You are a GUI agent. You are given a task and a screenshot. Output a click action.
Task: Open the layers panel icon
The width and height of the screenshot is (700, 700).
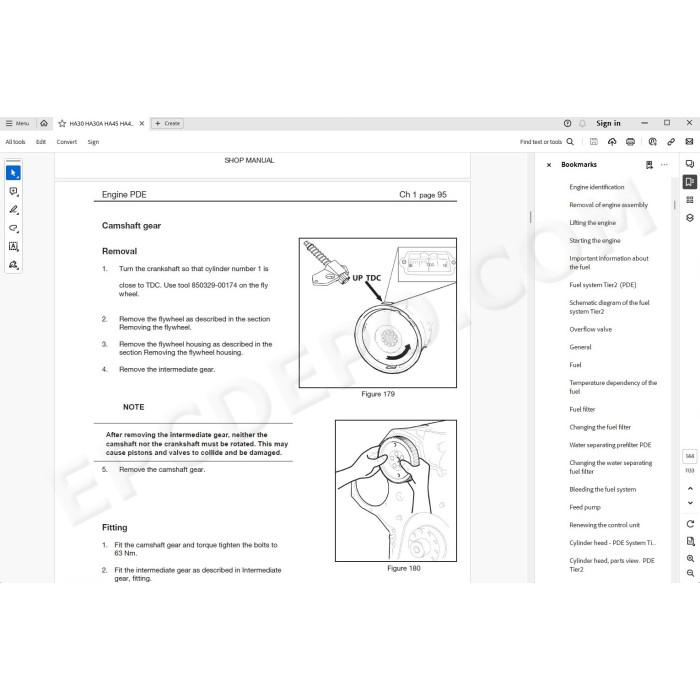pos(690,217)
